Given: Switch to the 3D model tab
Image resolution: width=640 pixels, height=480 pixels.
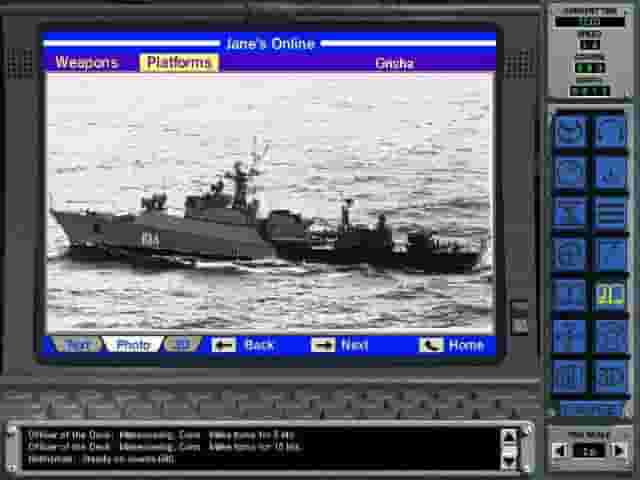Looking at the screenshot, I should (181, 345).
